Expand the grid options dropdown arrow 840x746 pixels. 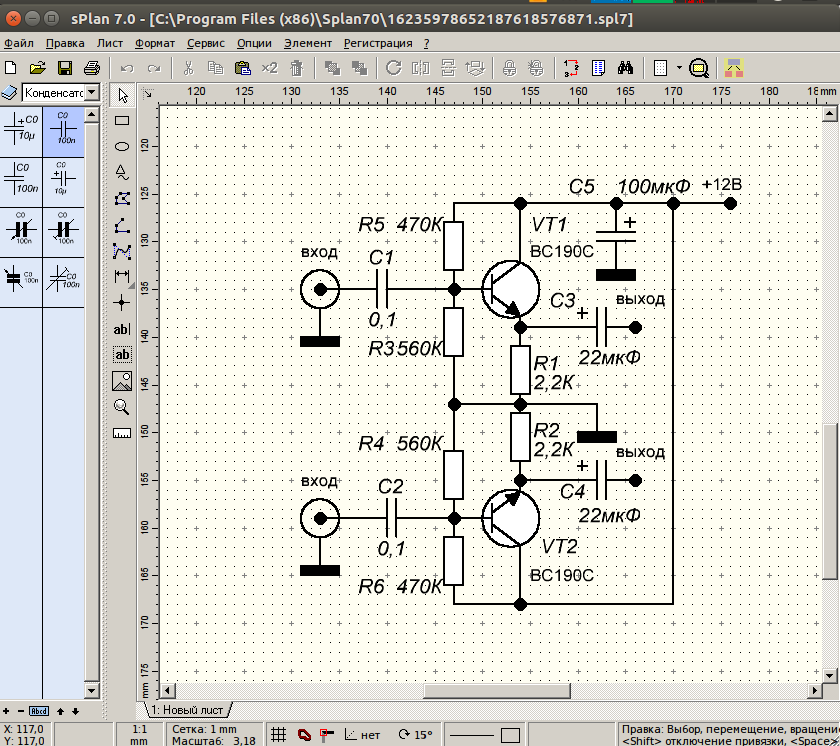point(679,68)
